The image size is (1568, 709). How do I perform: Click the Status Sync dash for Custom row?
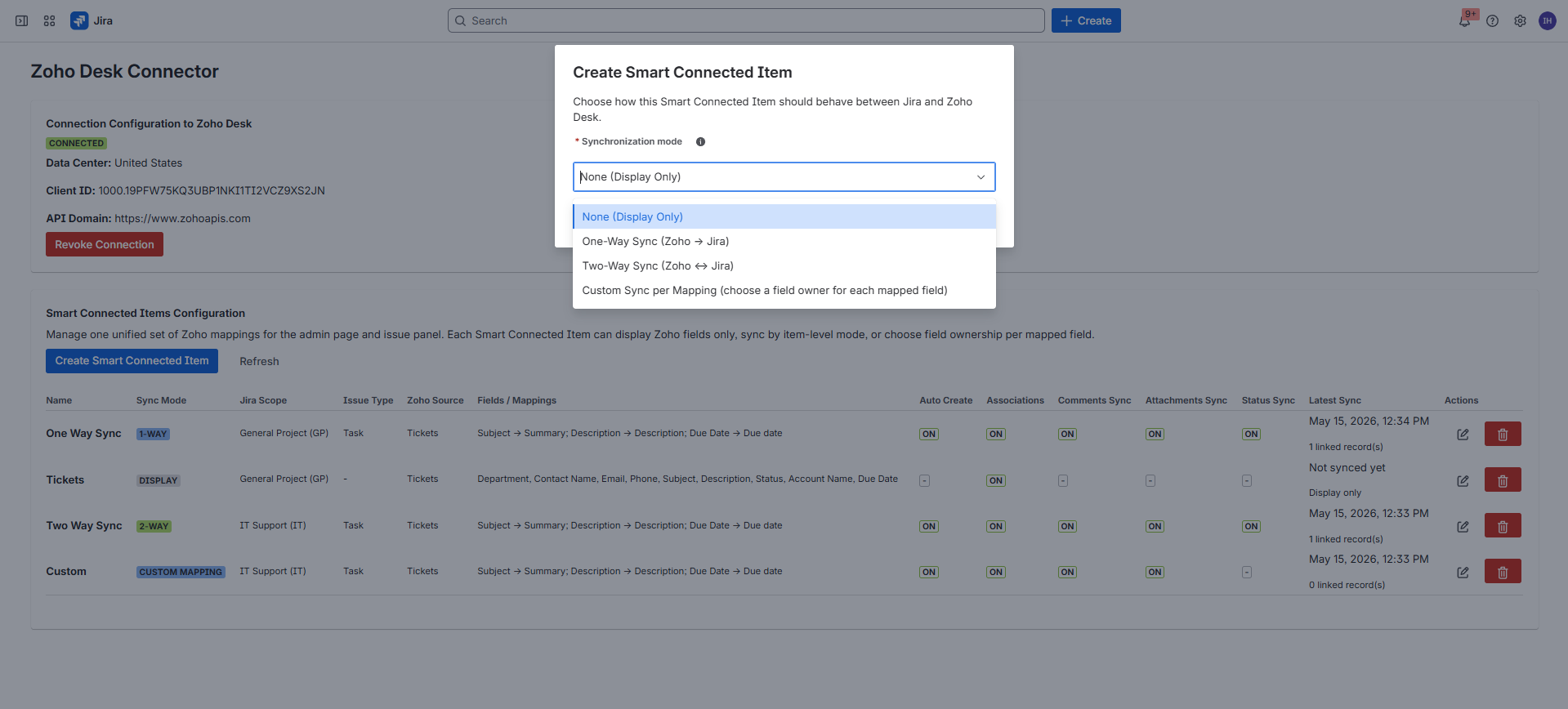tap(1247, 572)
